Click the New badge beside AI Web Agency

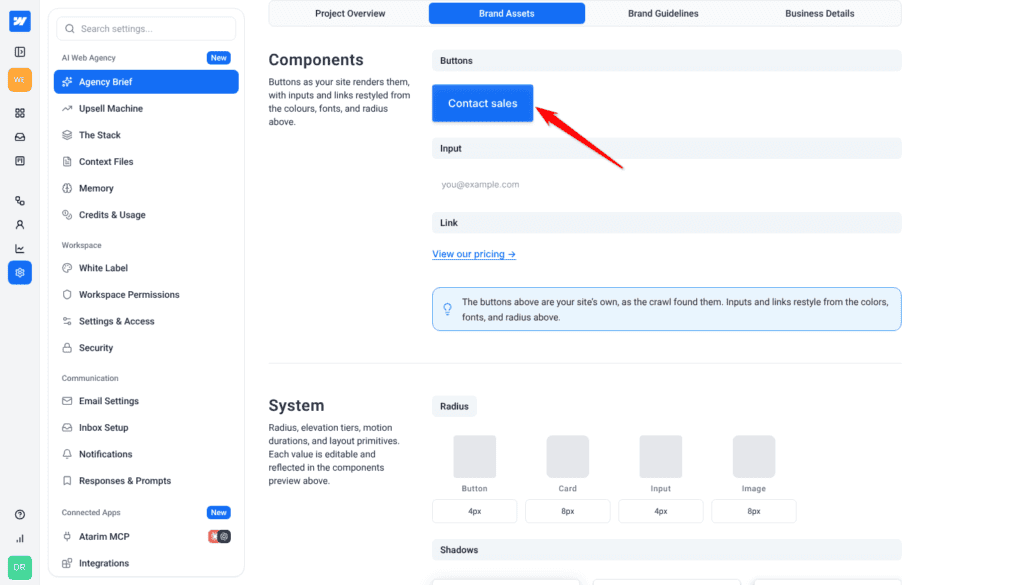point(219,57)
